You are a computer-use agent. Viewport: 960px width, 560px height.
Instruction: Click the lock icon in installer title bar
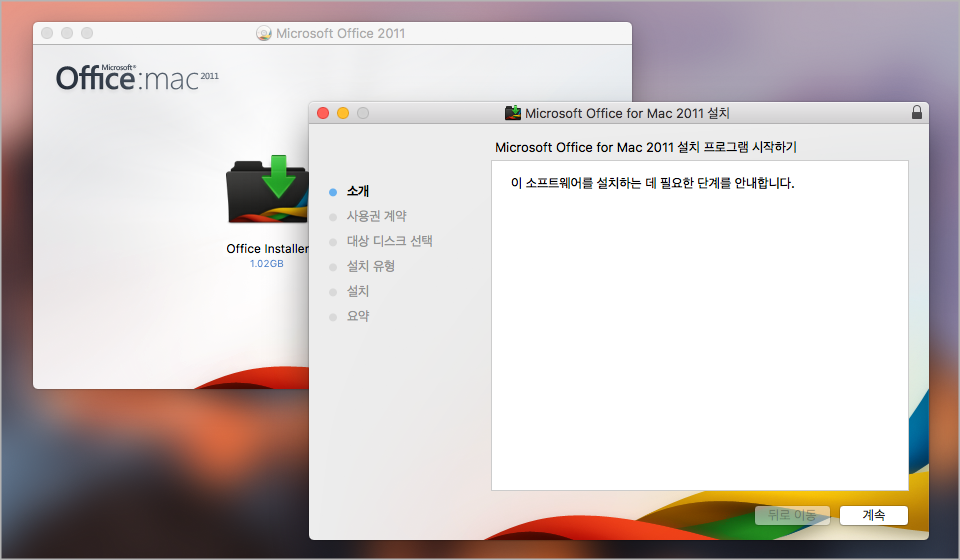[x=917, y=112]
